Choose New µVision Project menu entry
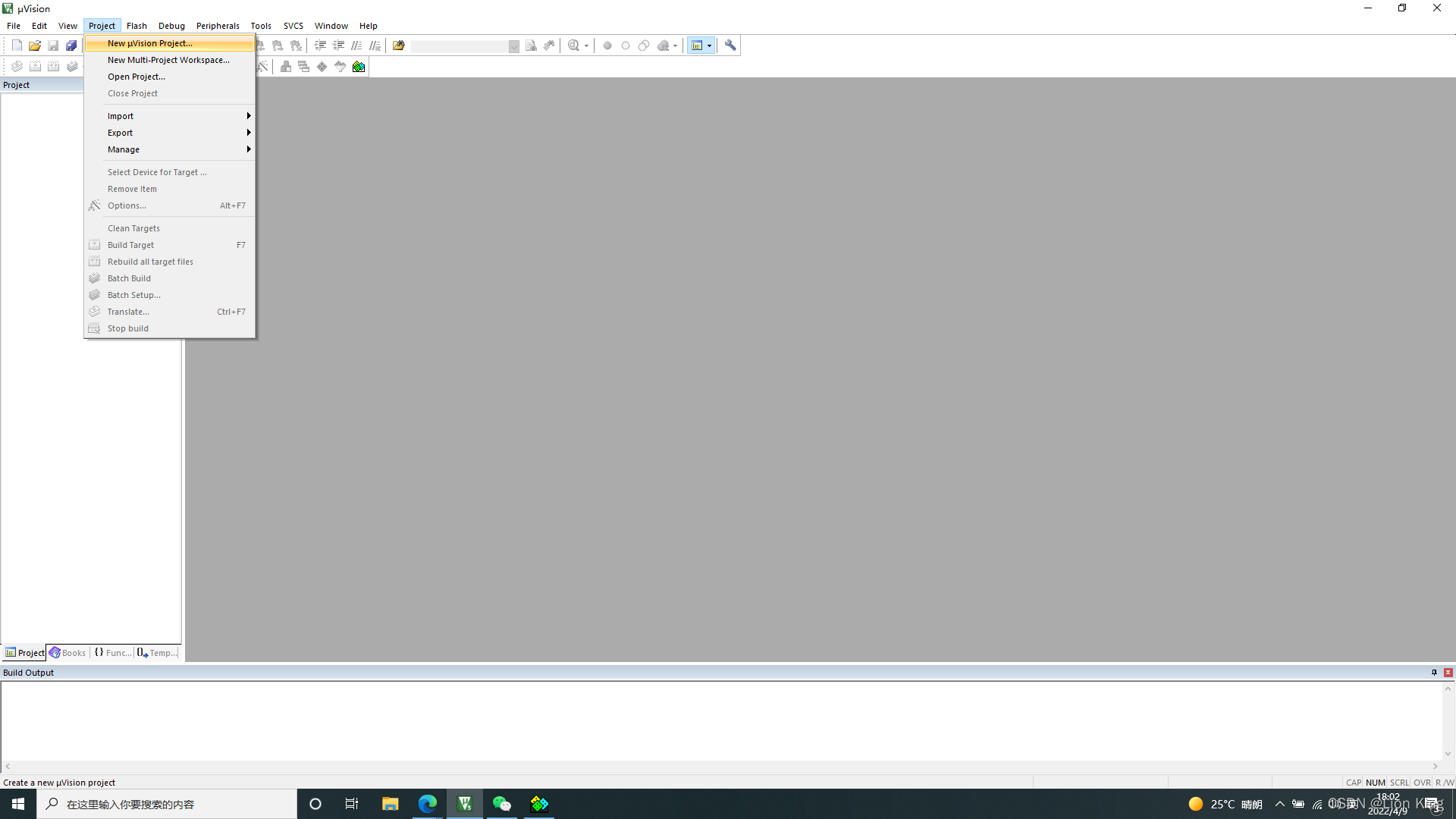 point(150,43)
